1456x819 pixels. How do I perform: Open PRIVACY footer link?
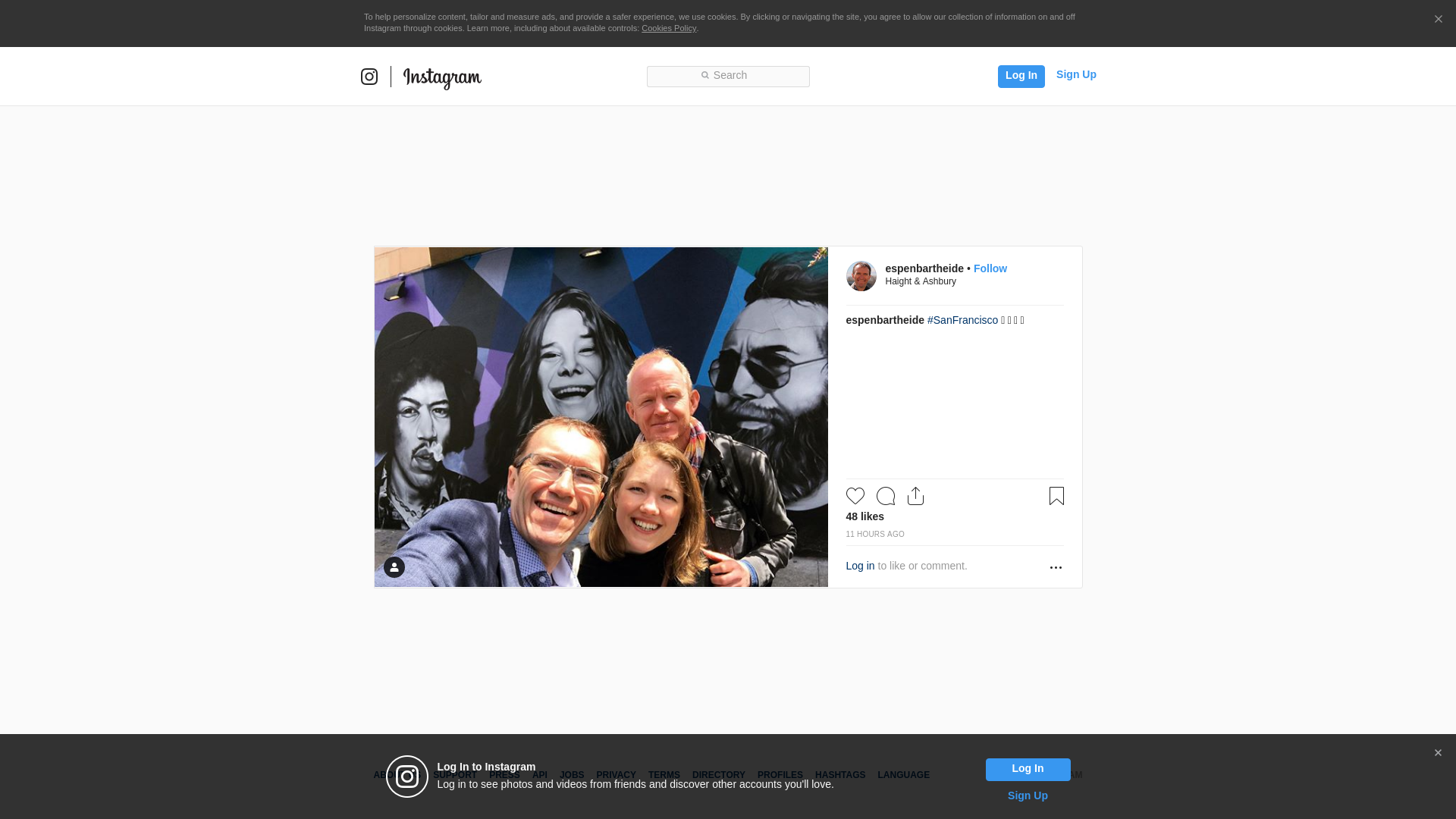point(616,775)
